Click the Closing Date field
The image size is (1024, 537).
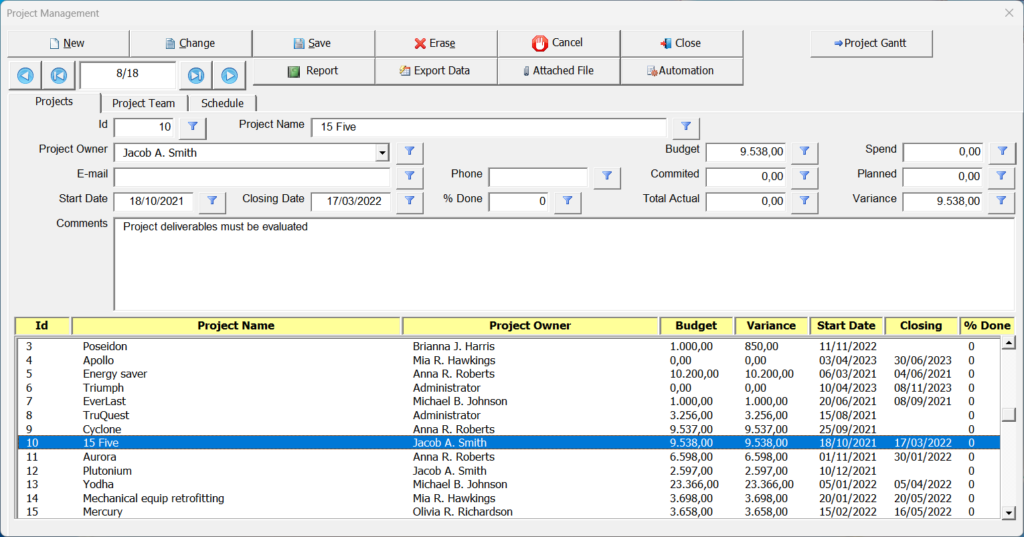click(x=351, y=201)
